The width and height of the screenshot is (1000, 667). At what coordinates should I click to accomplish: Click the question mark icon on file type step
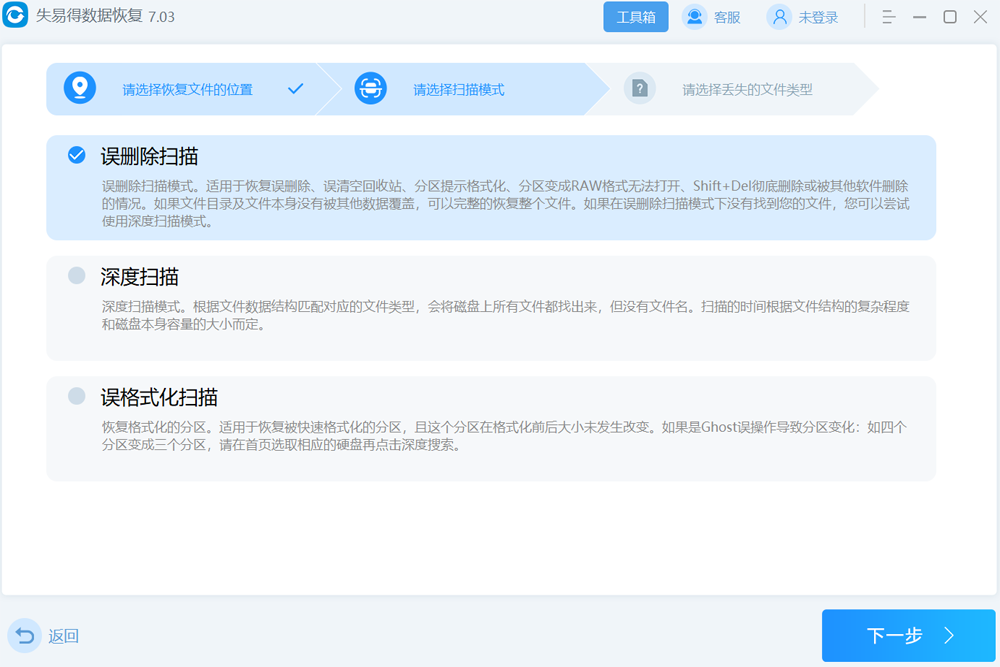639,88
